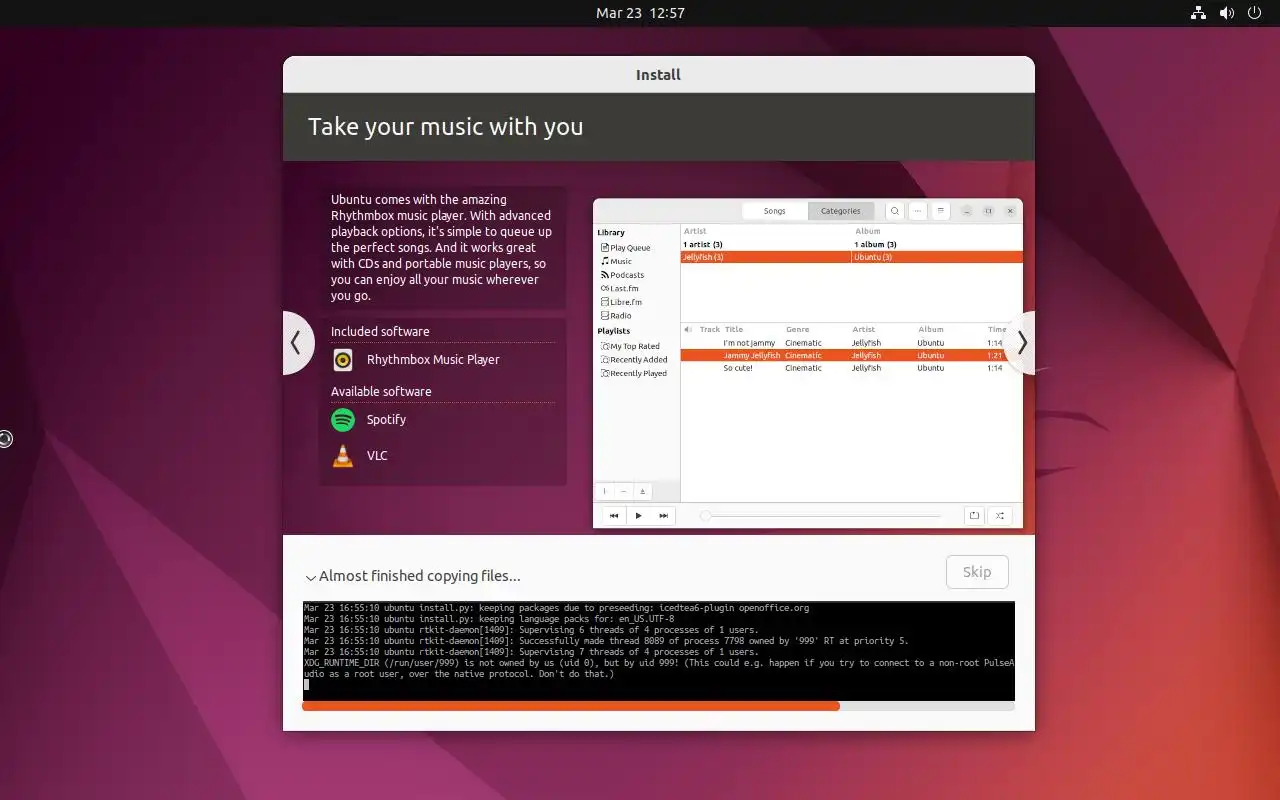Go back to the previous slide arrow
This screenshot has width=1280, height=800.
[x=296, y=343]
